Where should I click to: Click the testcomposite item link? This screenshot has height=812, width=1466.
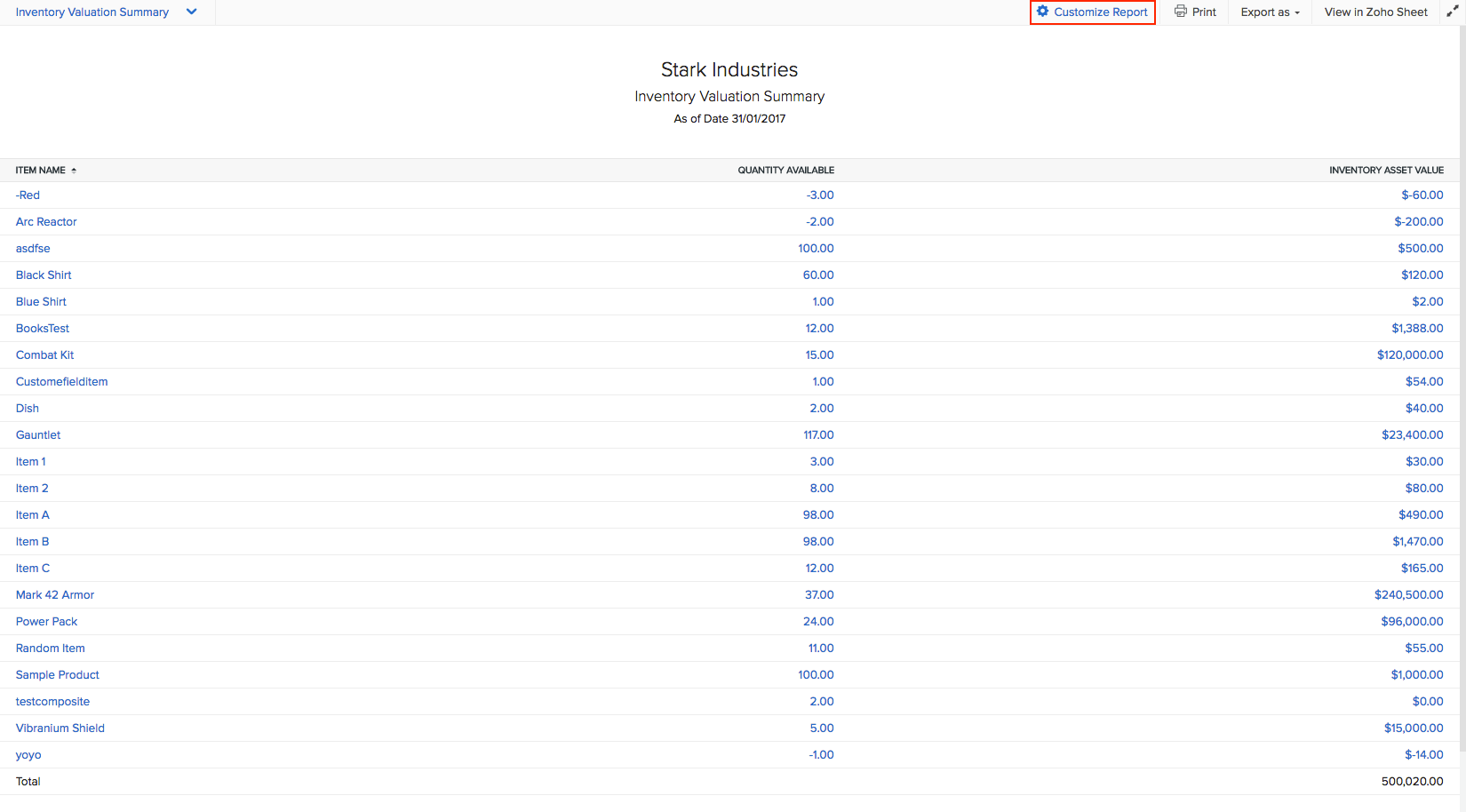[x=52, y=702]
